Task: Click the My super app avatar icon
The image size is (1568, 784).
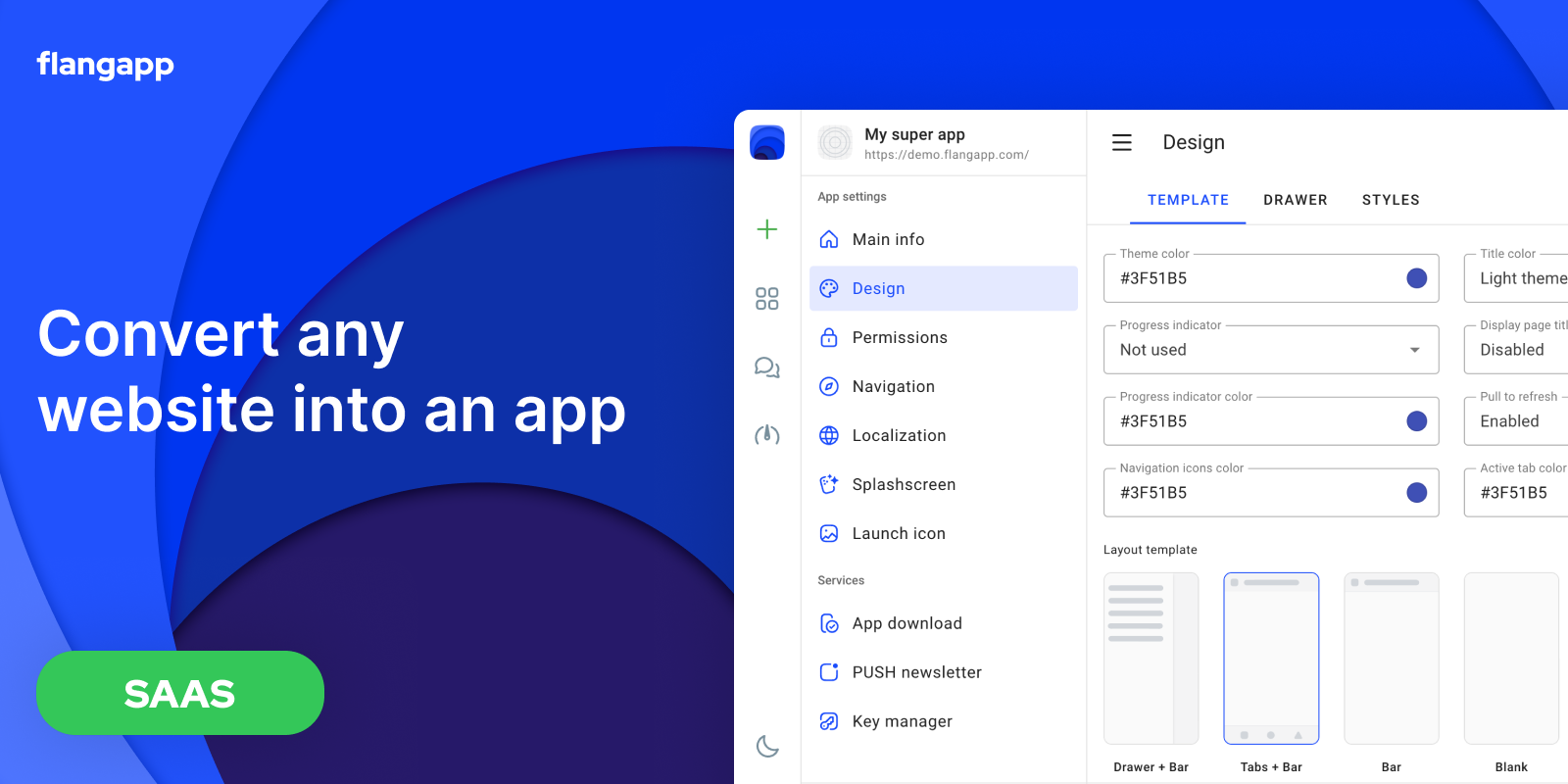Action: 835,143
